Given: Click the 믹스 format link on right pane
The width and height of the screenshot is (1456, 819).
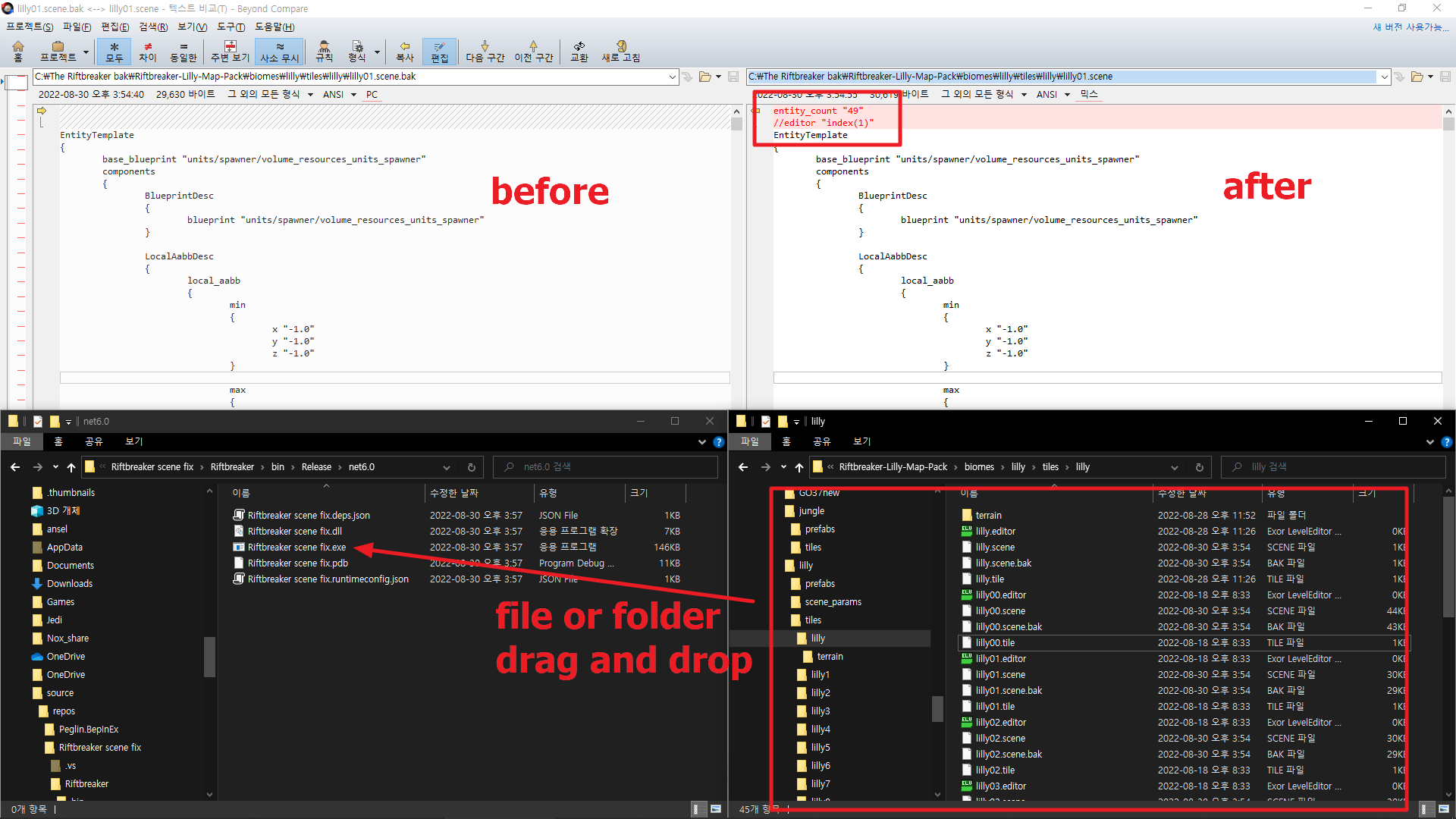Looking at the screenshot, I should click(1087, 94).
